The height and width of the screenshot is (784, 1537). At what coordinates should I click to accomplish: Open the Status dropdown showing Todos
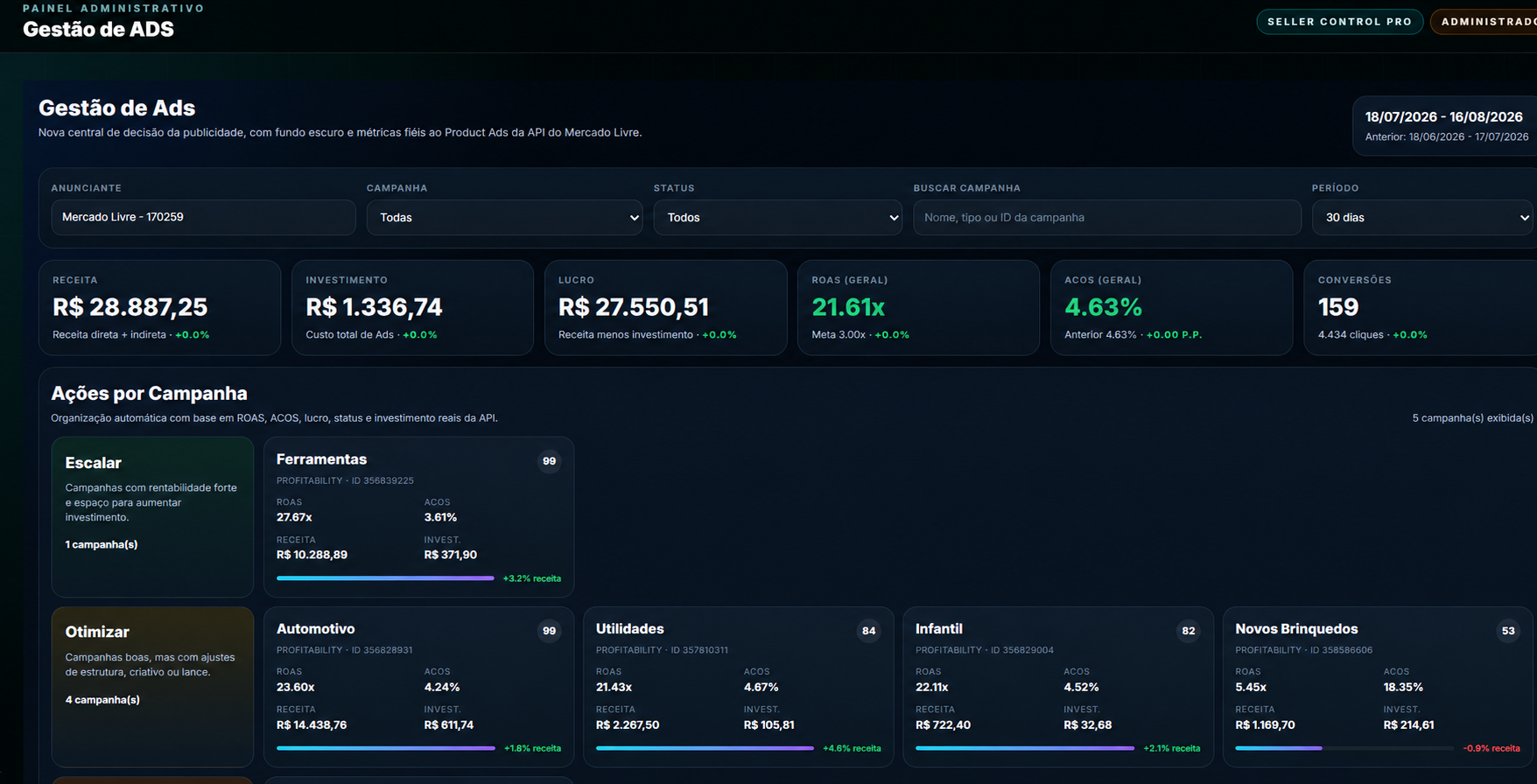[777, 217]
